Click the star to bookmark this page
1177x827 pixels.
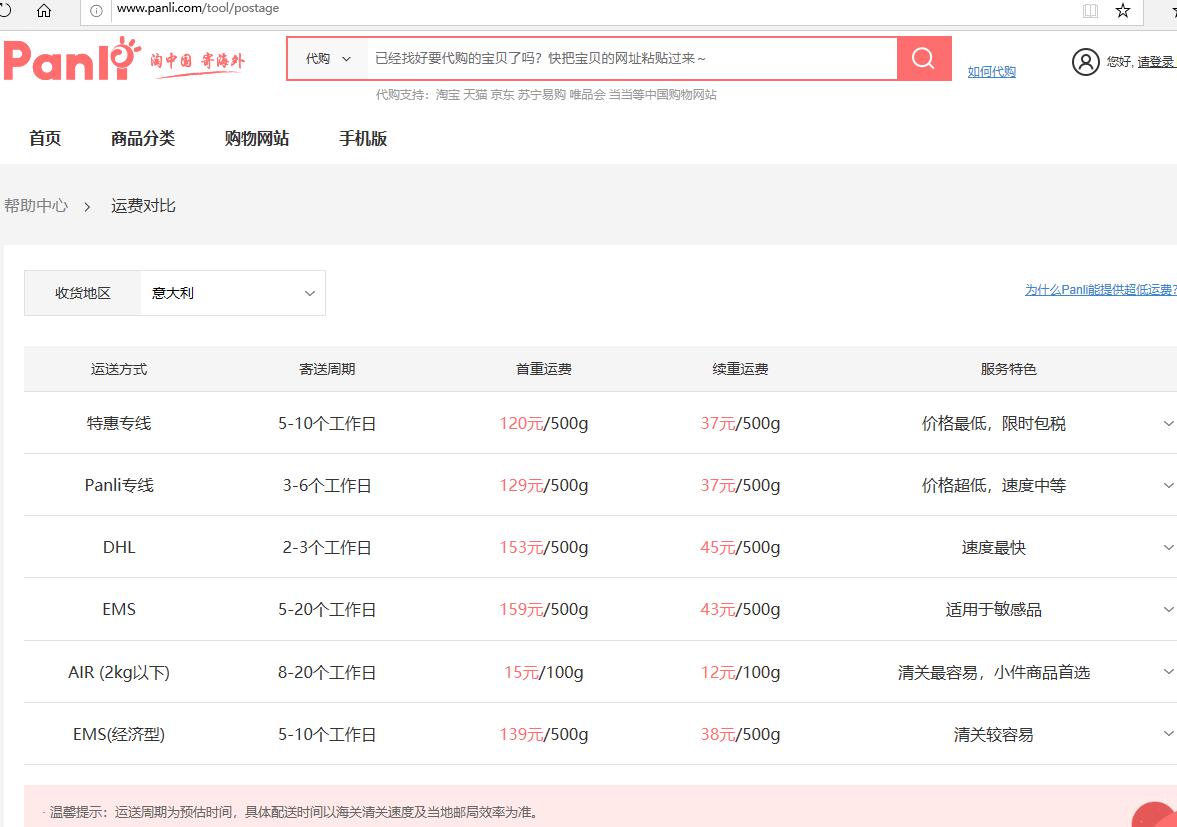1122,13
